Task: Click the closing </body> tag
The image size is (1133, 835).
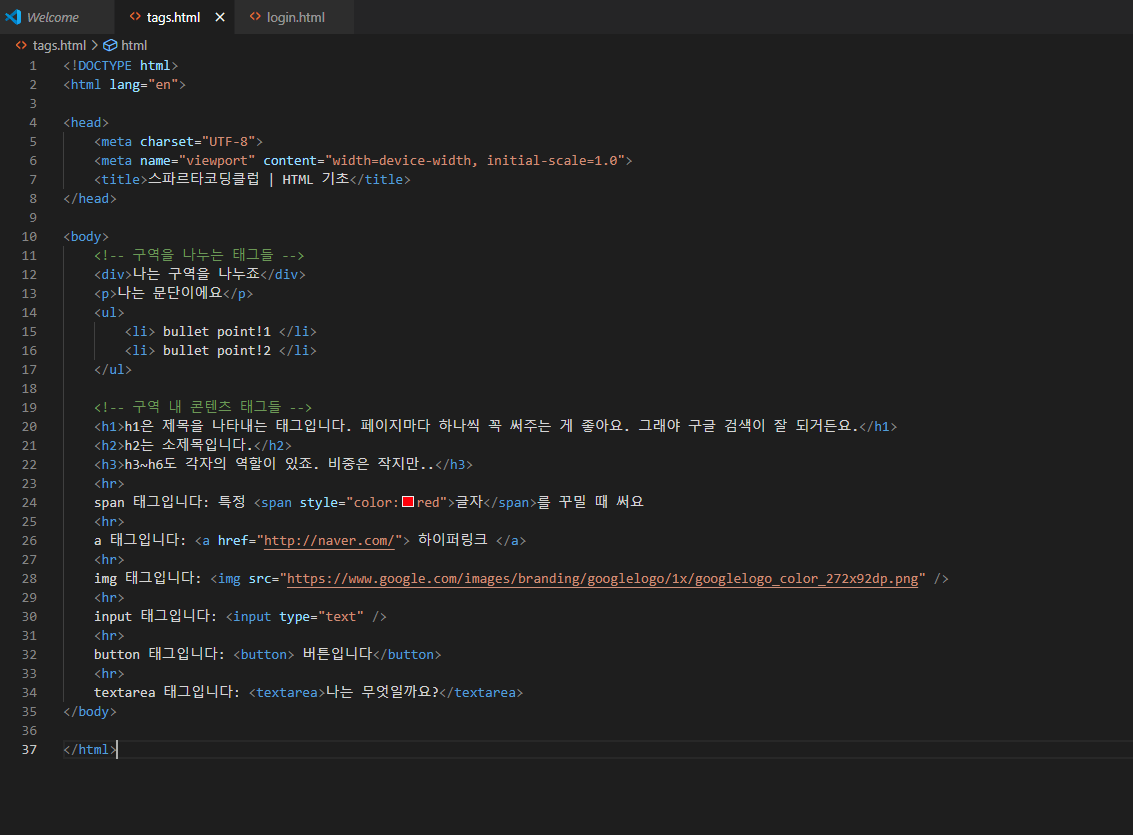Action: [90, 711]
